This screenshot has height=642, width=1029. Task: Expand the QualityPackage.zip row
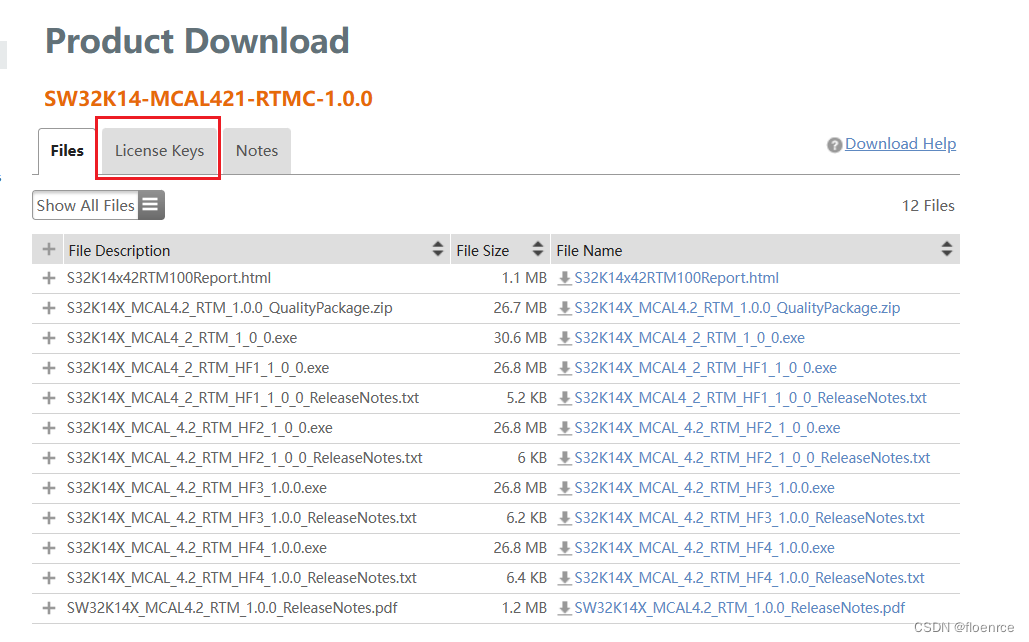click(49, 308)
